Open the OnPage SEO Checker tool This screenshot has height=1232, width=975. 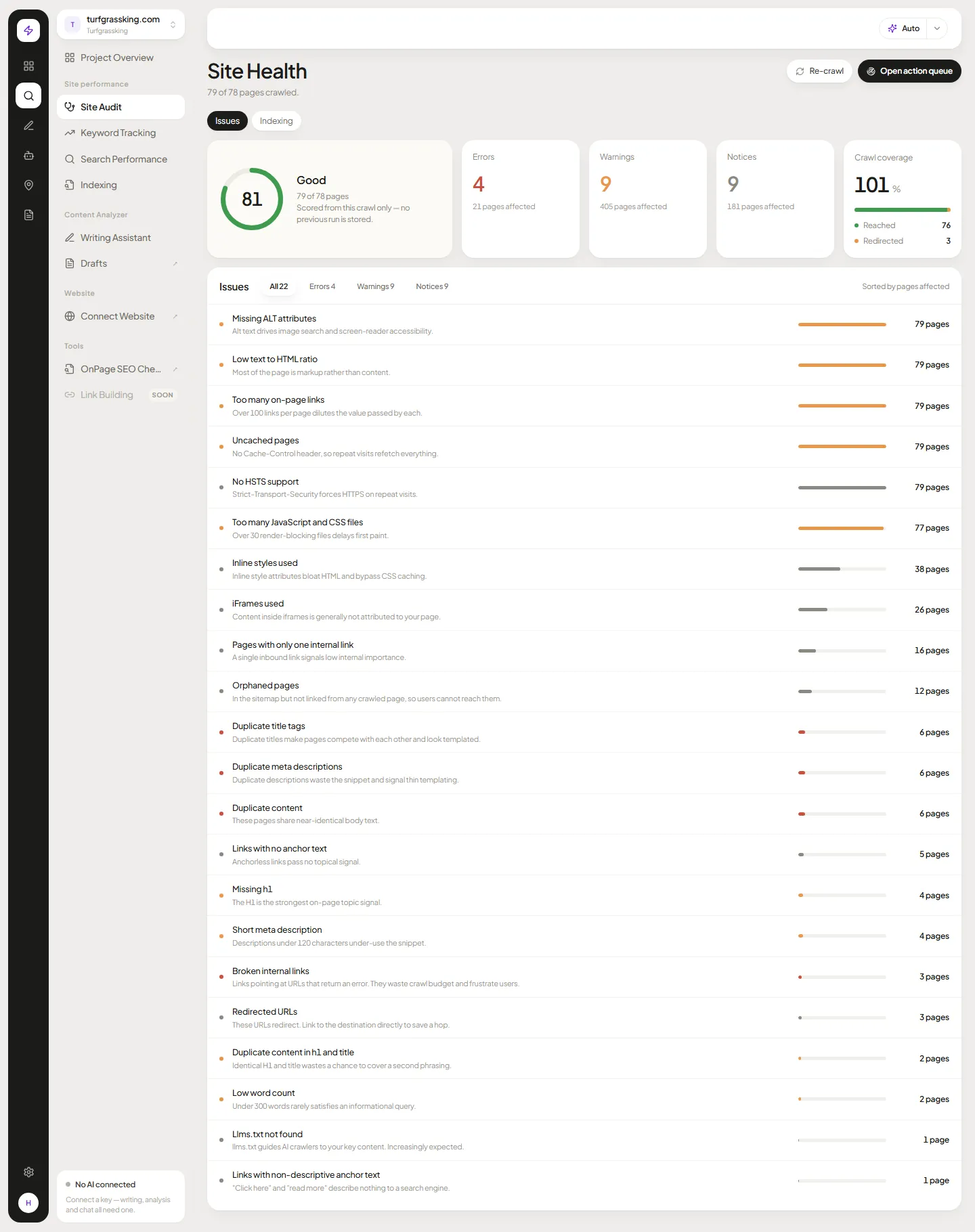click(x=121, y=369)
